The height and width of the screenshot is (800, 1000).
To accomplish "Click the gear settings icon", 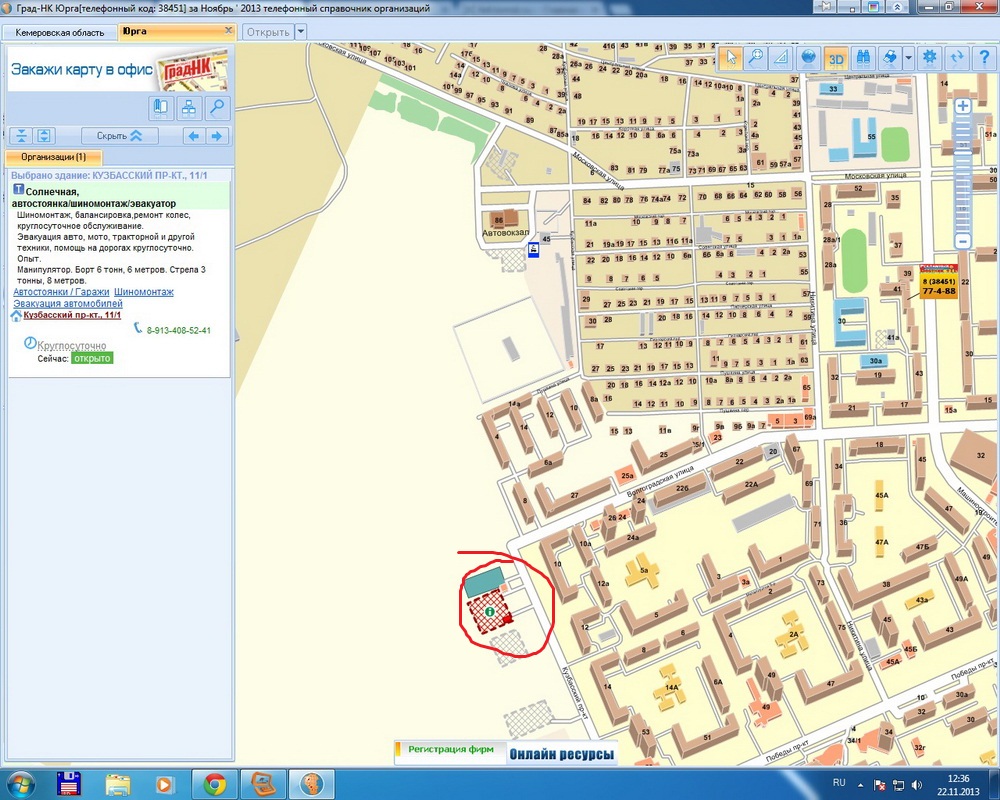I will click(930, 57).
